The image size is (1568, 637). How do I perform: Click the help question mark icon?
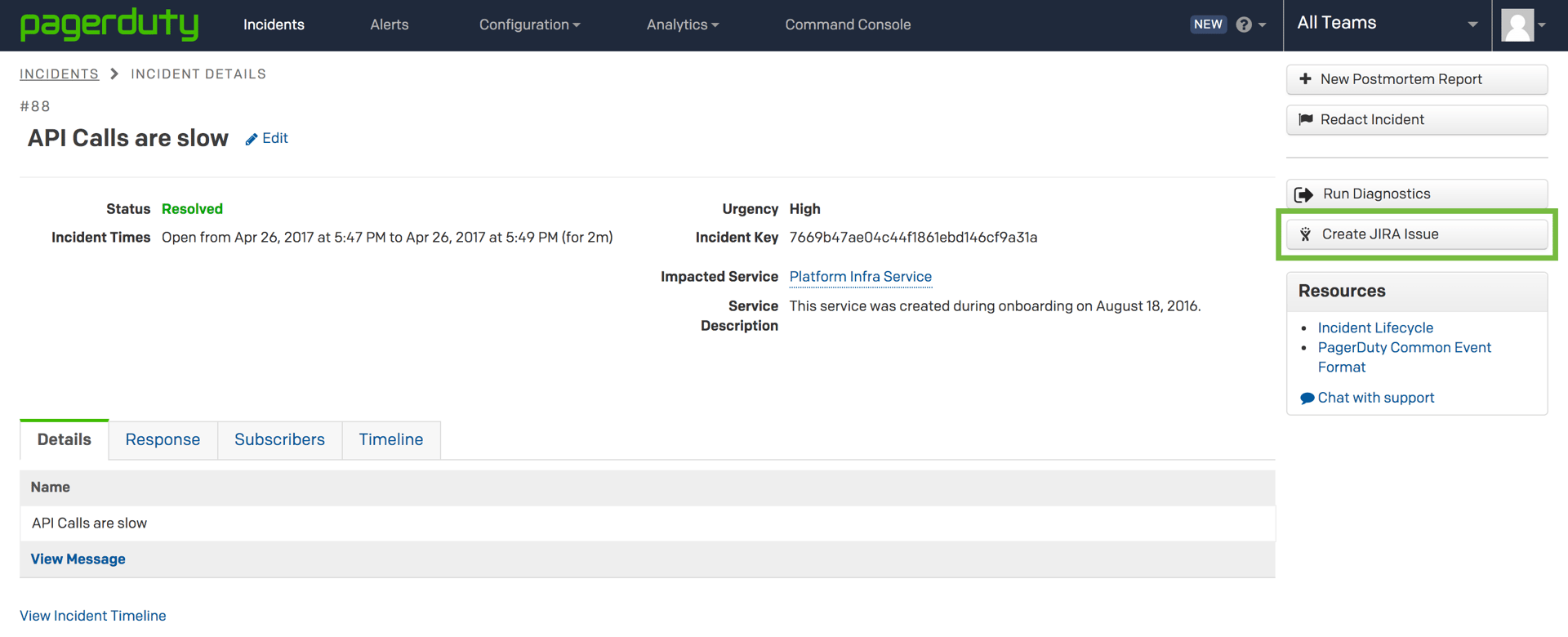pyautogui.click(x=1244, y=24)
